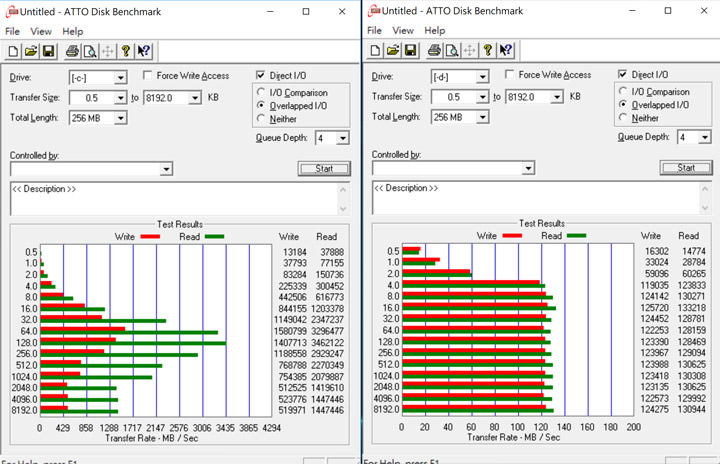This screenshot has height=464, width=720.
Task: Open Total Length dropdown in left window
Action: (x=97, y=117)
